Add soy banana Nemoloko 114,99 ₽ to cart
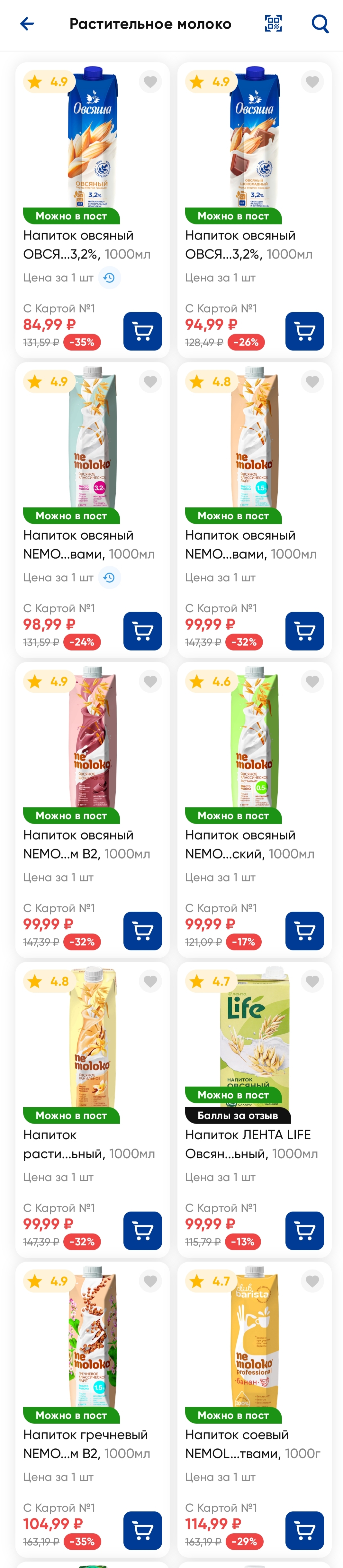 (304, 1531)
